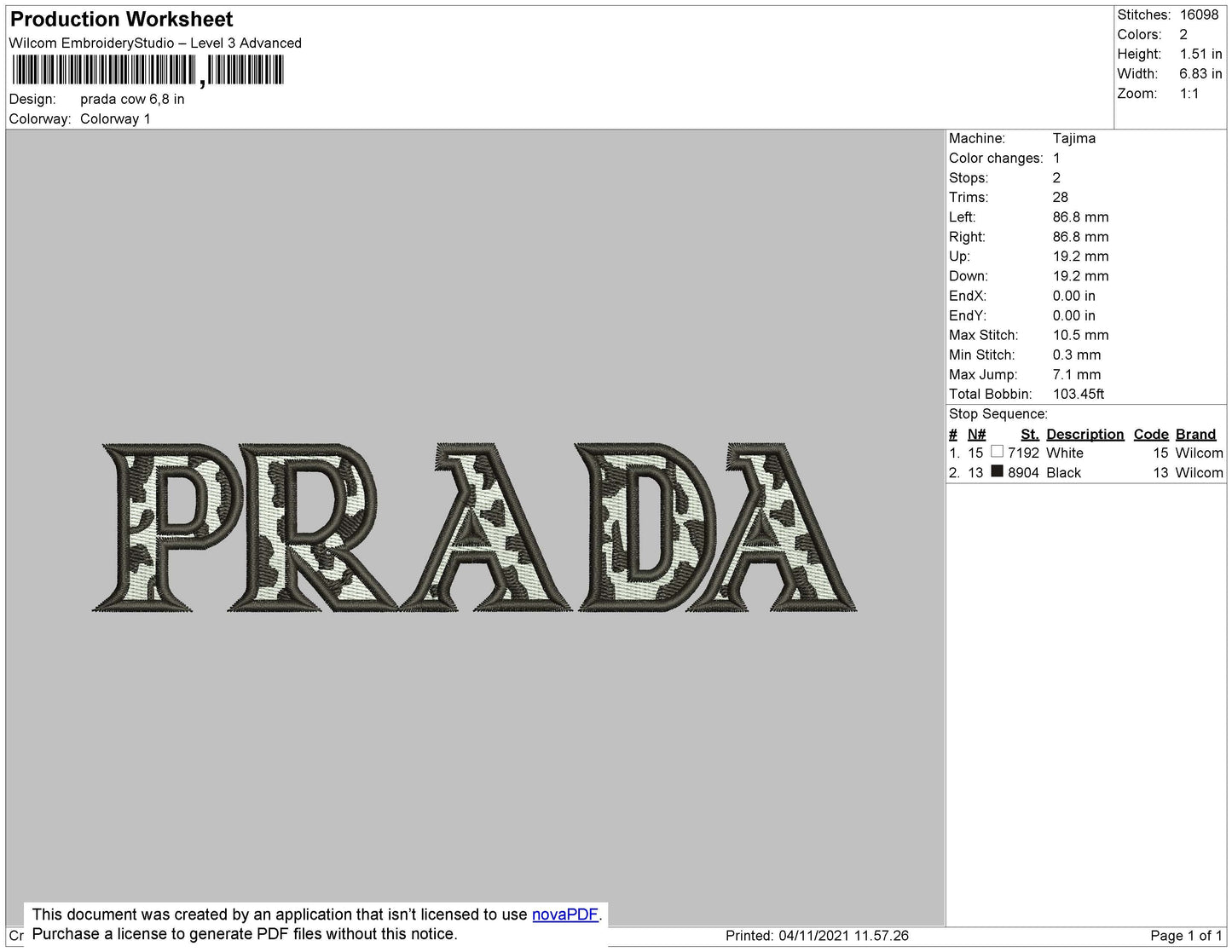Click the 'St.' column header
This screenshot has width=1232, height=952.
click(x=1030, y=434)
